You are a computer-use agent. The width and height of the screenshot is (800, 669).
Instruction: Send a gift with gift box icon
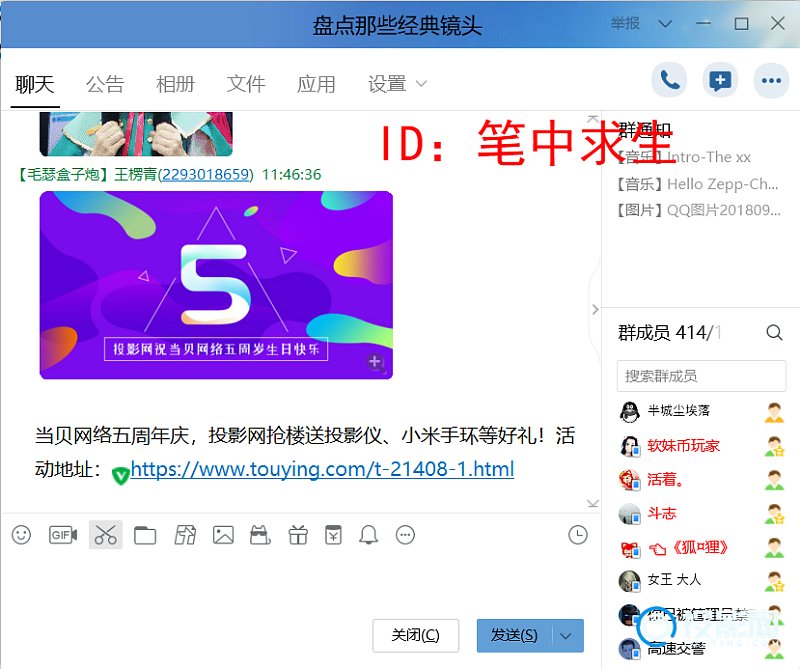click(298, 535)
